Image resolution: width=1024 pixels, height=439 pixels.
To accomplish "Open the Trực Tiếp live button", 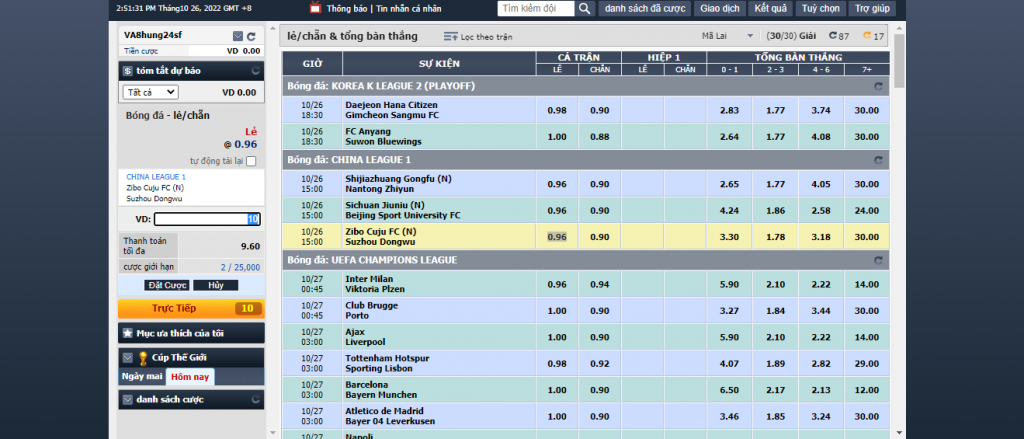I will click(x=191, y=308).
